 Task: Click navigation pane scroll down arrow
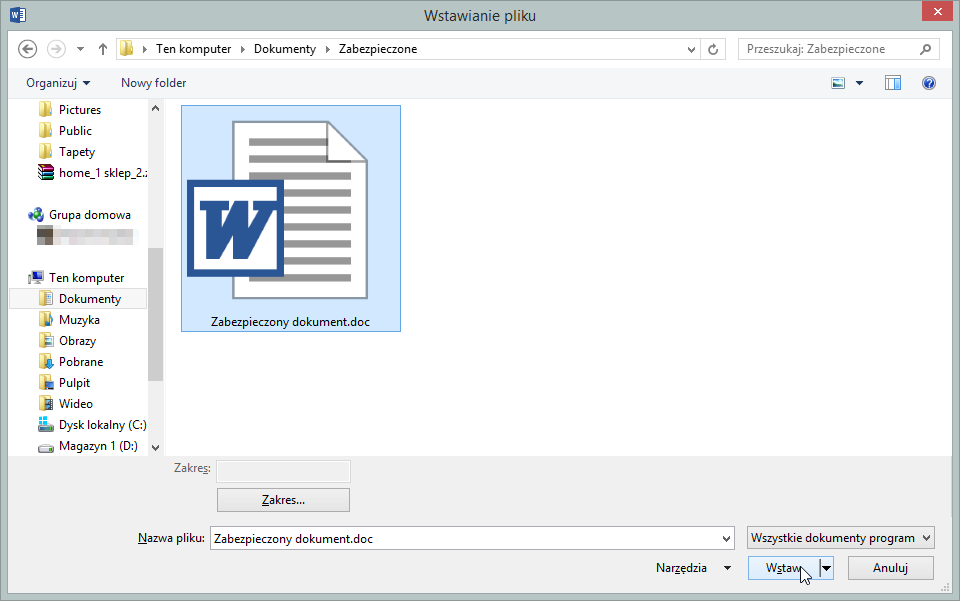(x=156, y=448)
